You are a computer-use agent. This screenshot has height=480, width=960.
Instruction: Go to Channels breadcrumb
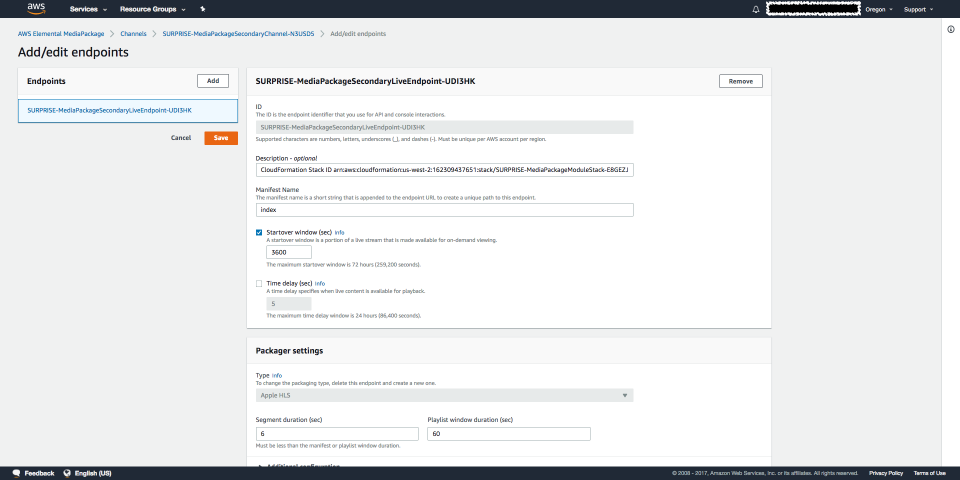point(133,34)
